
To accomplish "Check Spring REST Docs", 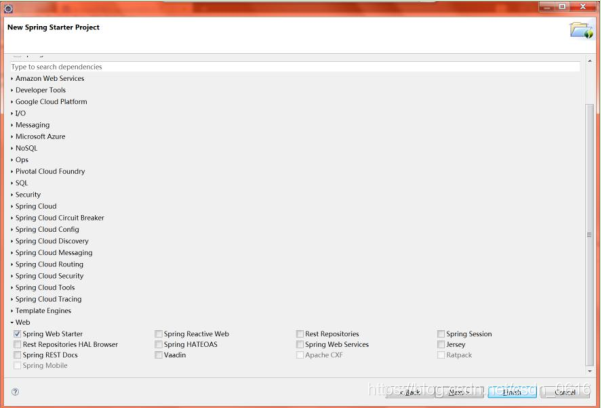I will 17,355.
